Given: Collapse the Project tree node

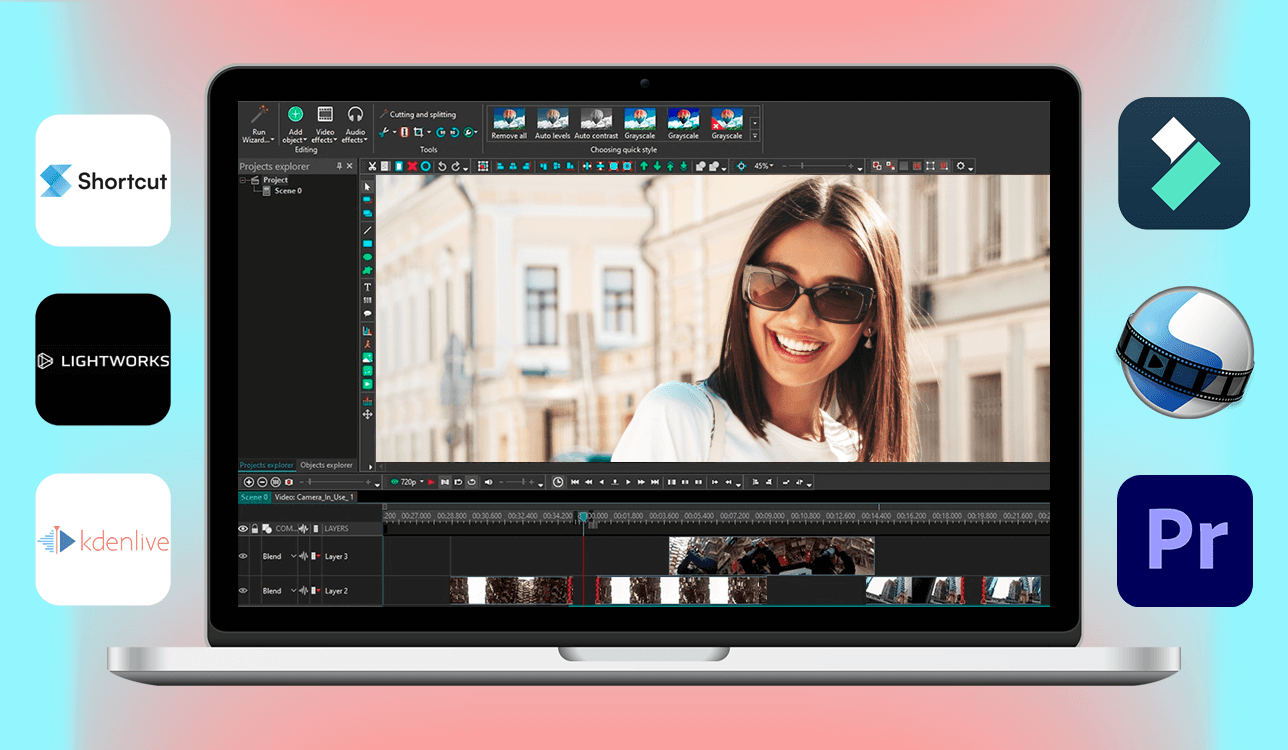Looking at the screenshot, I should 244,180.
